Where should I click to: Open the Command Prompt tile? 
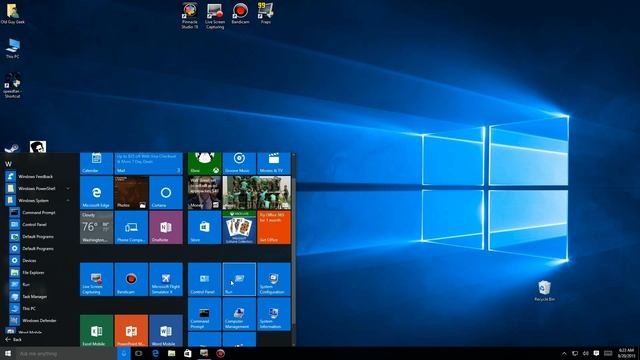point(204,314)
